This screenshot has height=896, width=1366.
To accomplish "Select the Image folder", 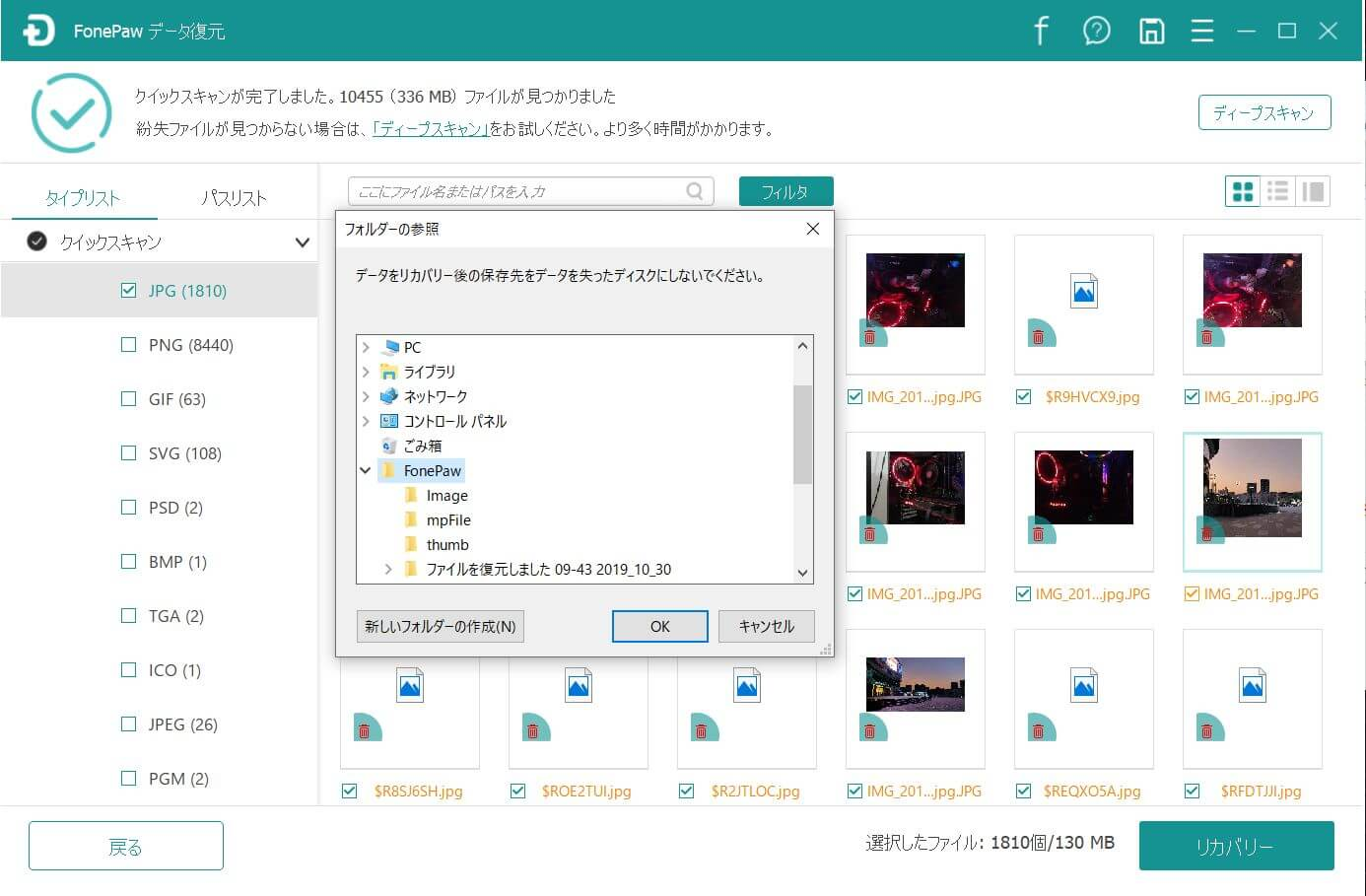I will (x=436, y=495).
